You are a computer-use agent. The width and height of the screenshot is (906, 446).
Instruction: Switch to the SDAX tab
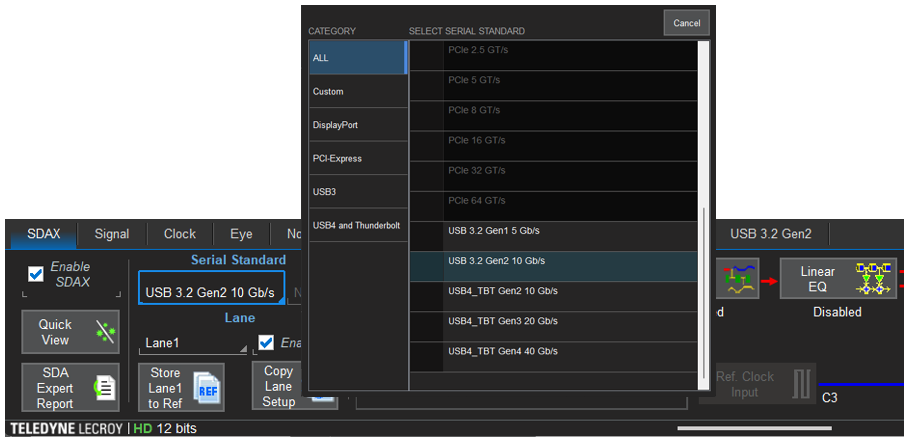point(44,234)
